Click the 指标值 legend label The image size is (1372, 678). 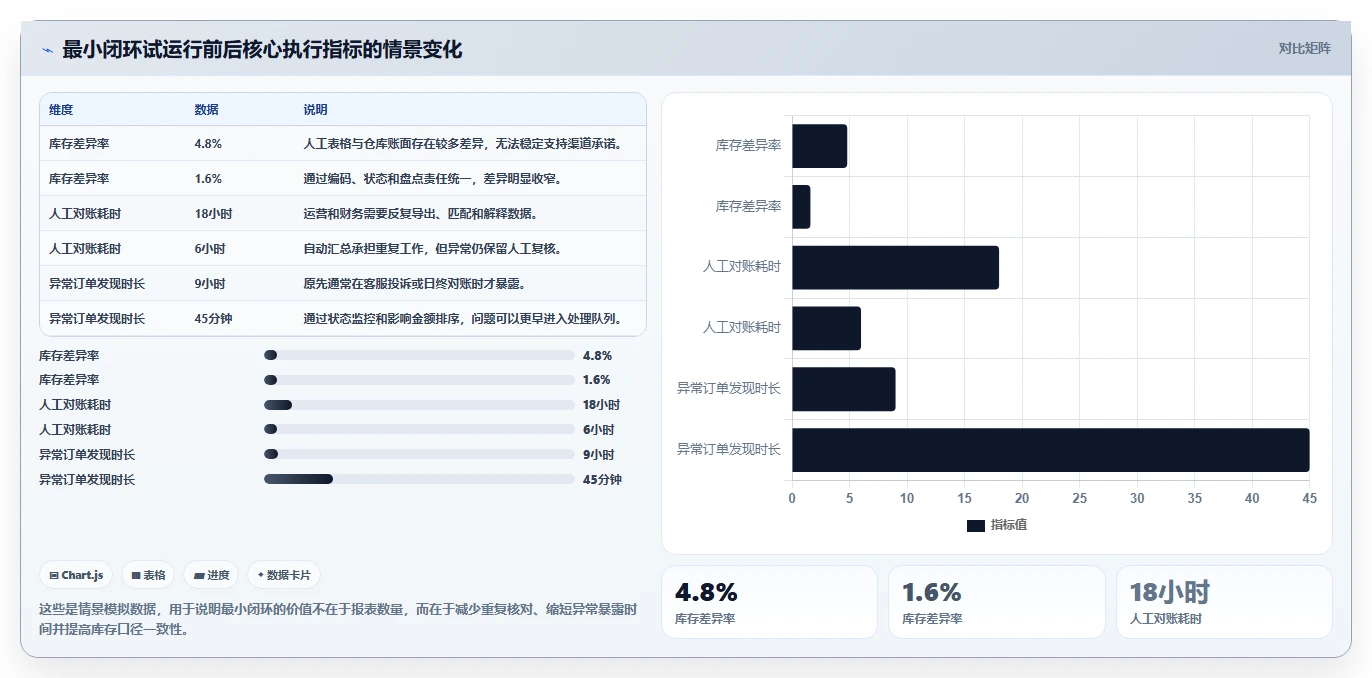(x=1009, y=525)
